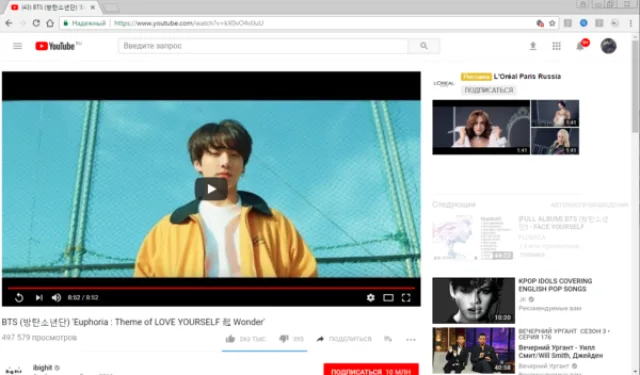Enter full screen mode
This screenshot has width=640, height=375.
406,298
